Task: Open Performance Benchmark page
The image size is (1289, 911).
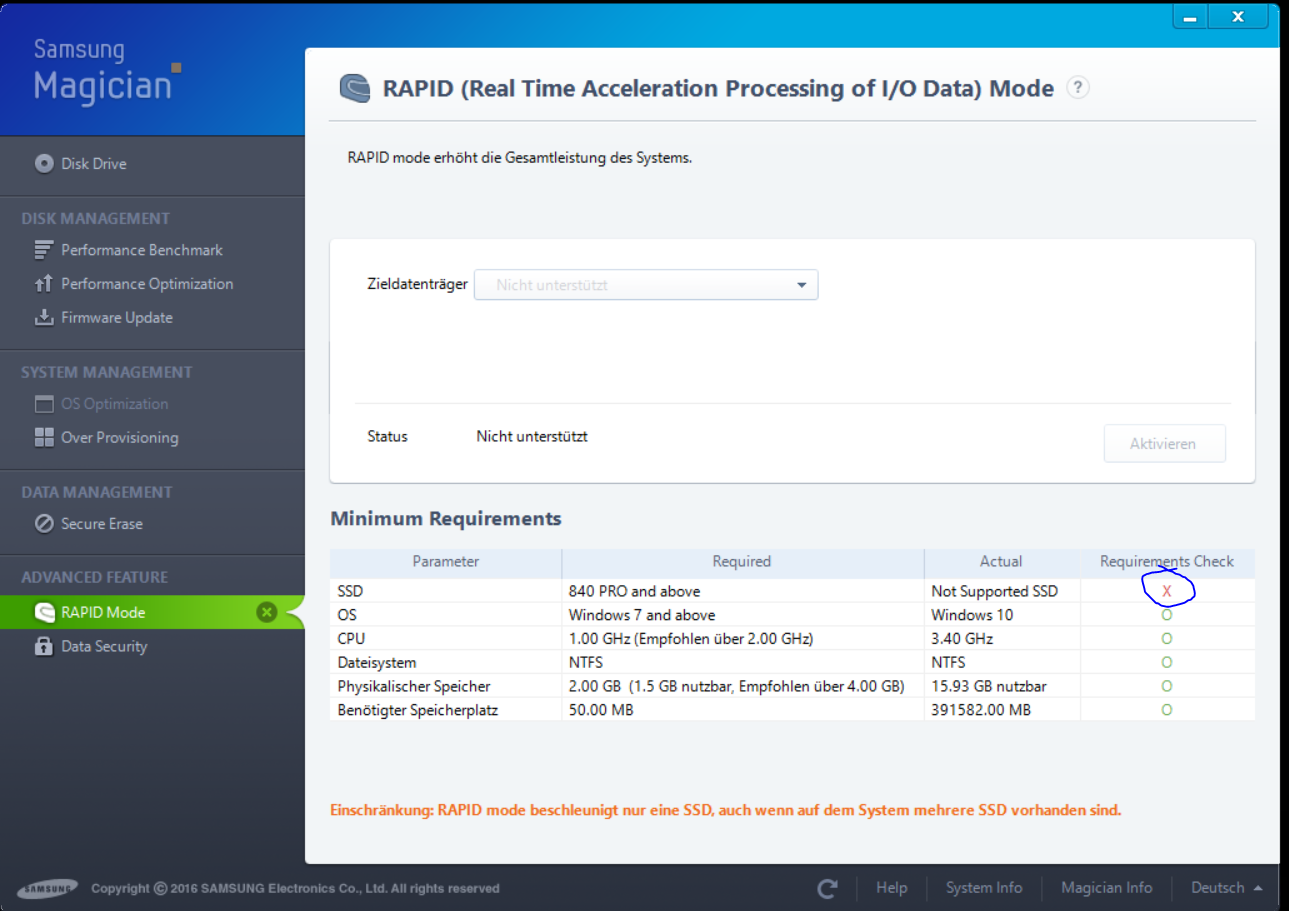Action: (x=141, y=250)
